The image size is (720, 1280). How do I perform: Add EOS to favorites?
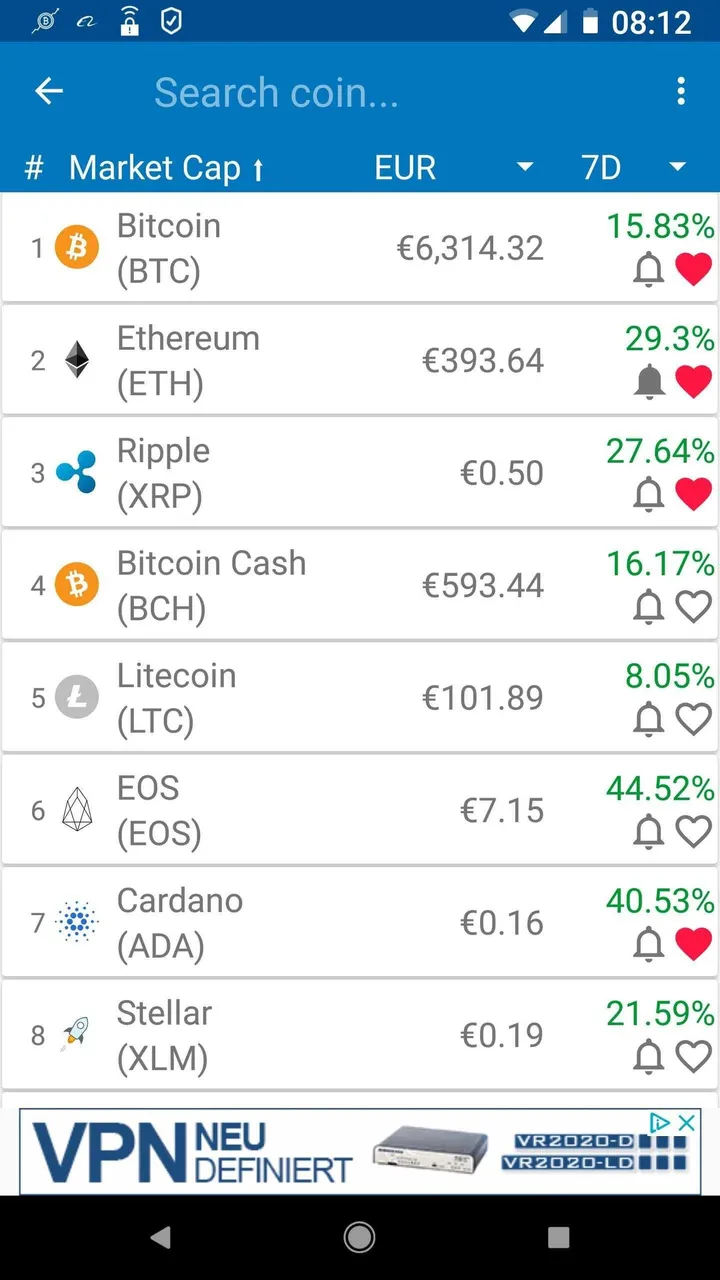coord(694,831)
